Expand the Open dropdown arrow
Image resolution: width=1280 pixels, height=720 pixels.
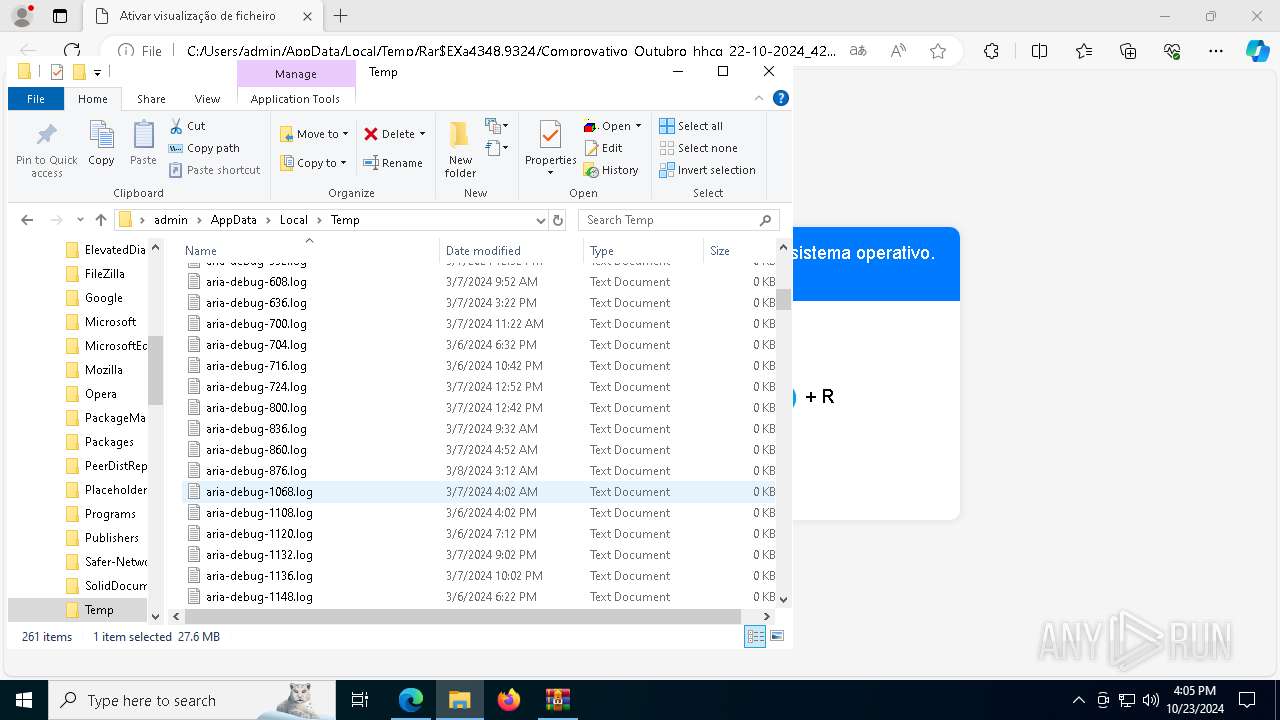click(x=638, y=126)
